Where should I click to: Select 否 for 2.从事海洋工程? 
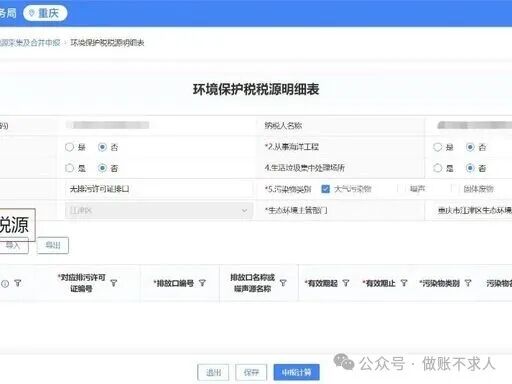tap(470, 147)
